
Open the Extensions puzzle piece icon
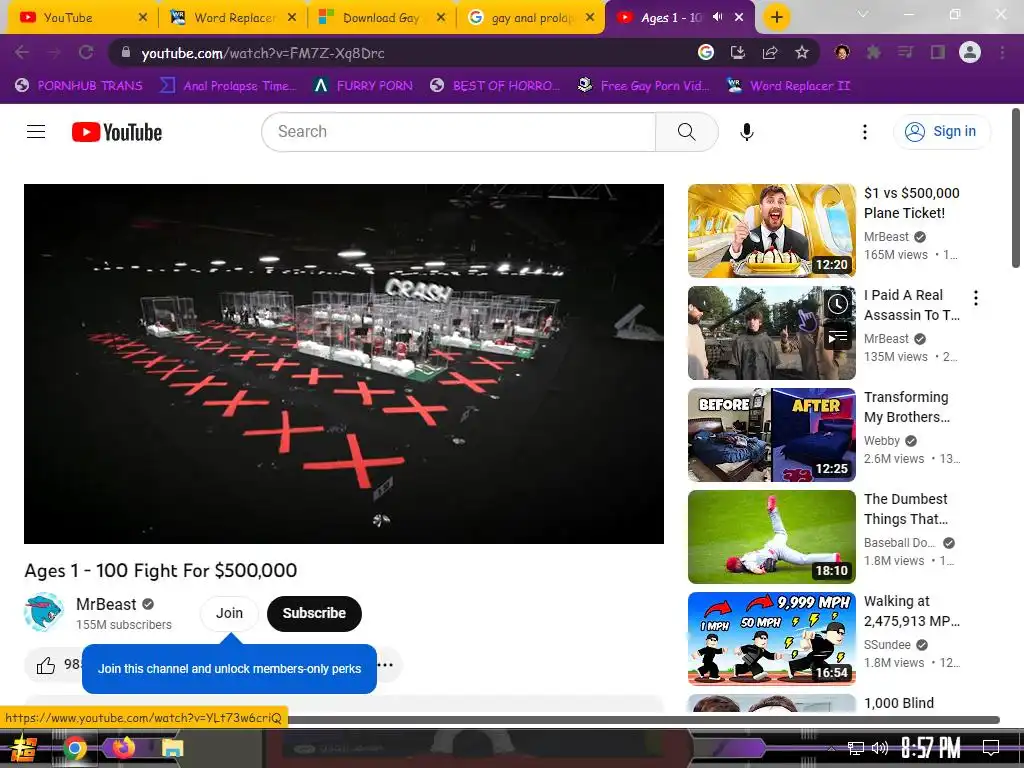click(x=874, y=52)
